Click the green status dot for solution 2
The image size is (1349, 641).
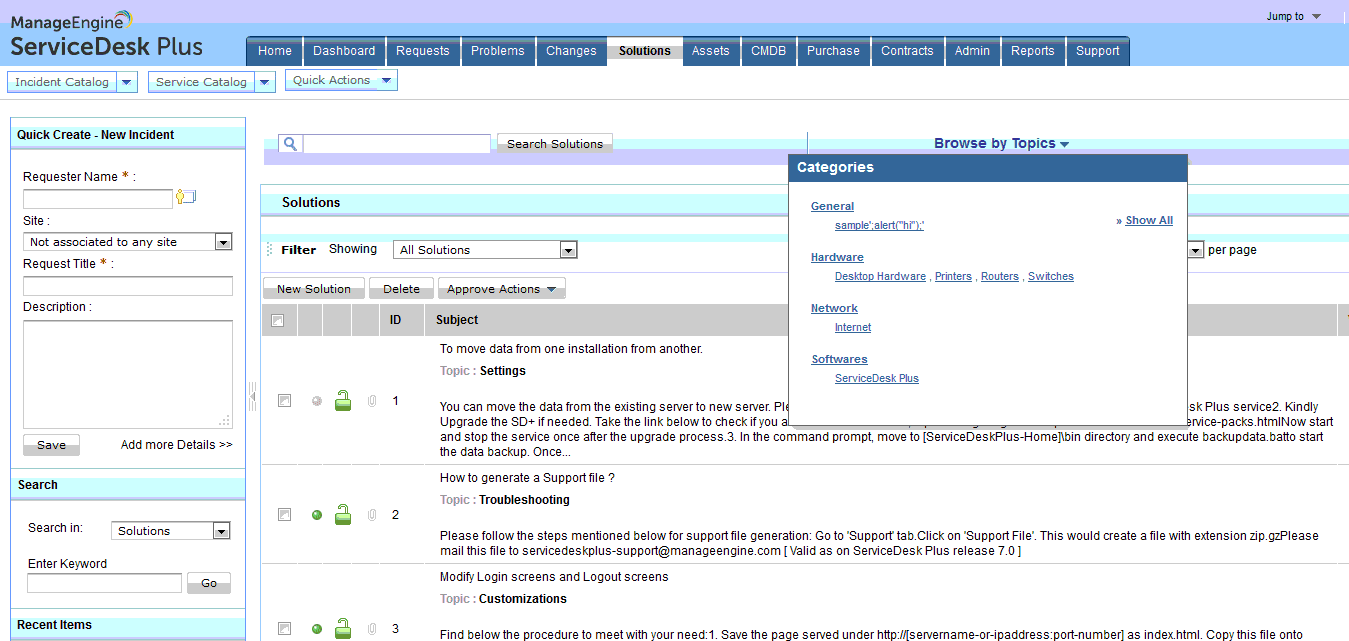(317, 515)
